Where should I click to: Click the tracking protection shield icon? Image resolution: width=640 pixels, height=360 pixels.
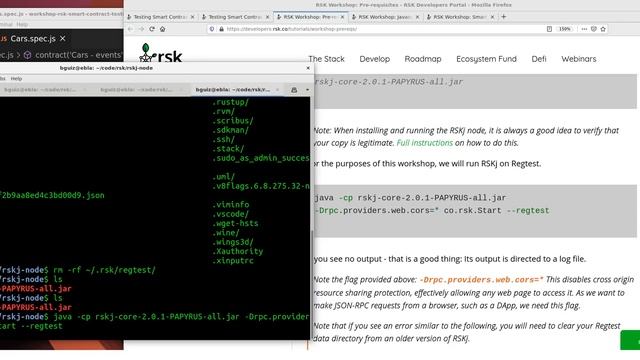(x=211, y=29)
